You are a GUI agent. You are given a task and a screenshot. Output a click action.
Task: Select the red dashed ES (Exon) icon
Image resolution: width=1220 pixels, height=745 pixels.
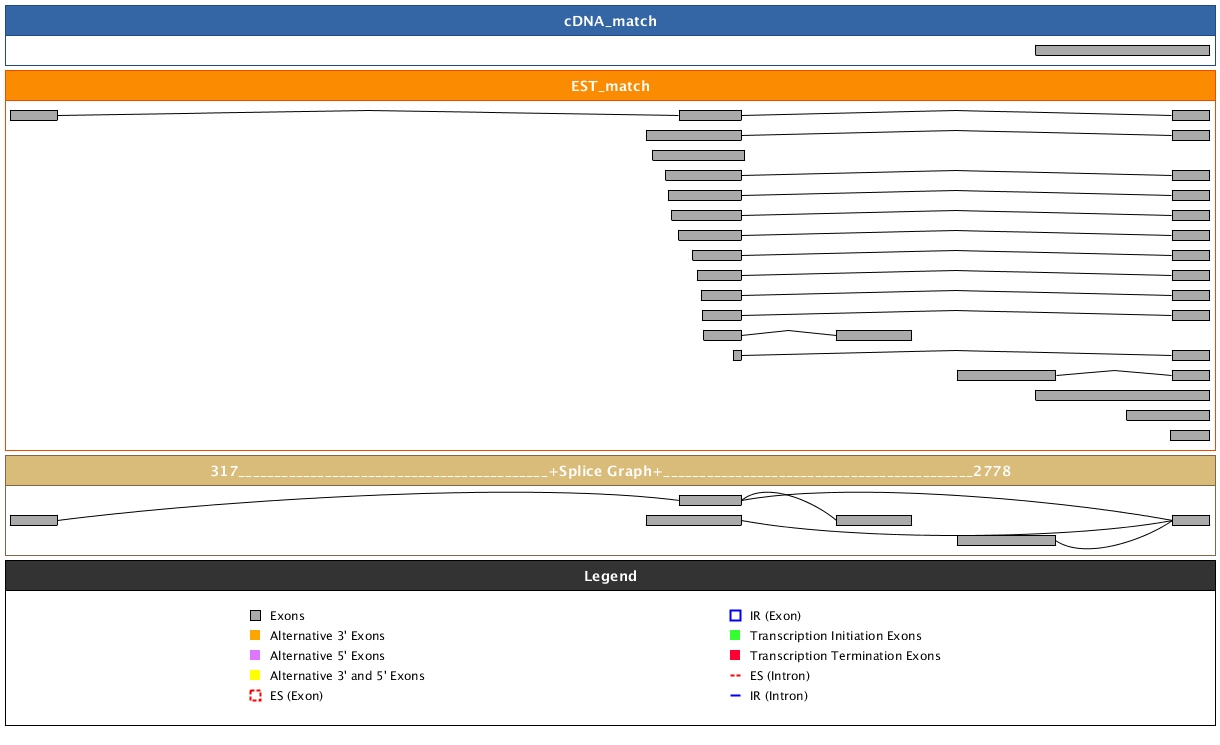(x=255, y=696)
